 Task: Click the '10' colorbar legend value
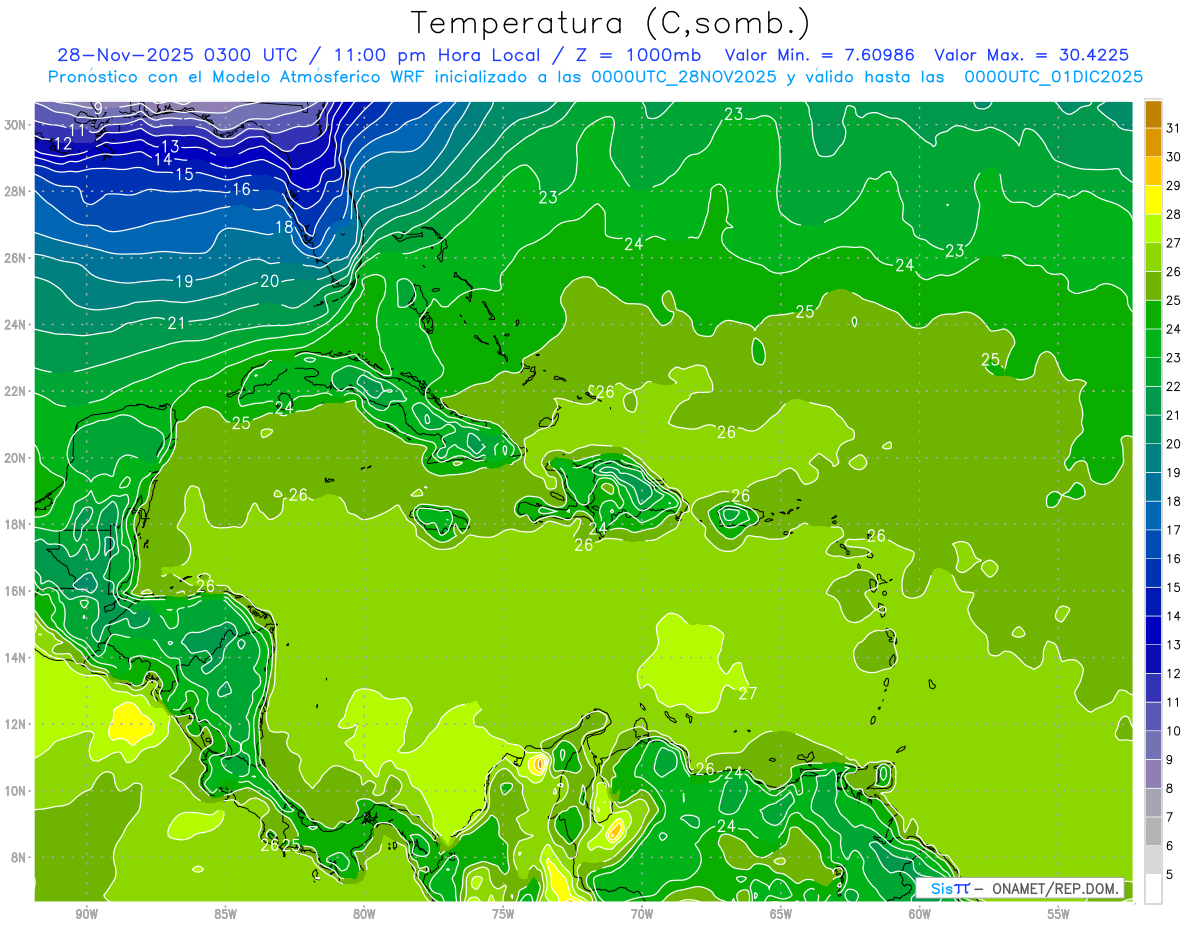coord(1174,731)
